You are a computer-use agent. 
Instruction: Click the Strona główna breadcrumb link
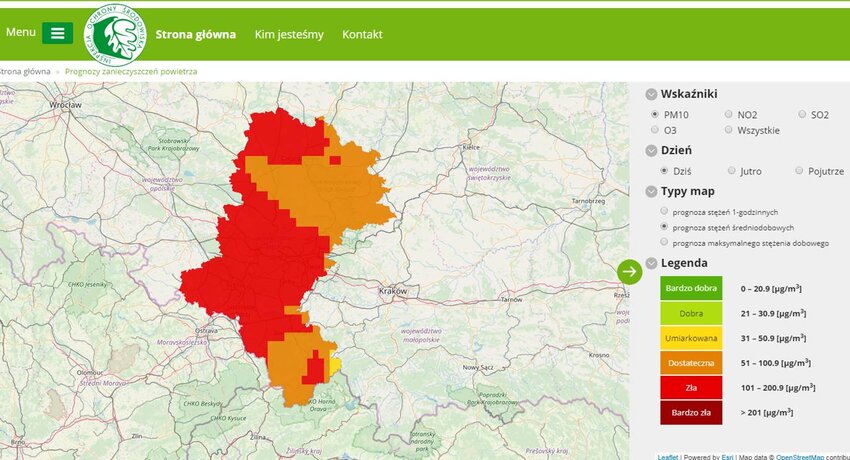click(24, 72)
